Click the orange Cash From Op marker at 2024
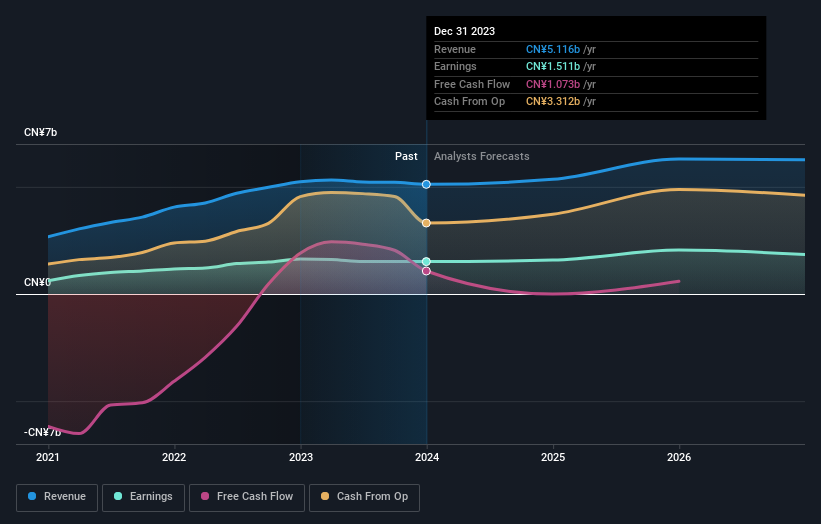The image size is (821, 524). click(x=426, y=223)
